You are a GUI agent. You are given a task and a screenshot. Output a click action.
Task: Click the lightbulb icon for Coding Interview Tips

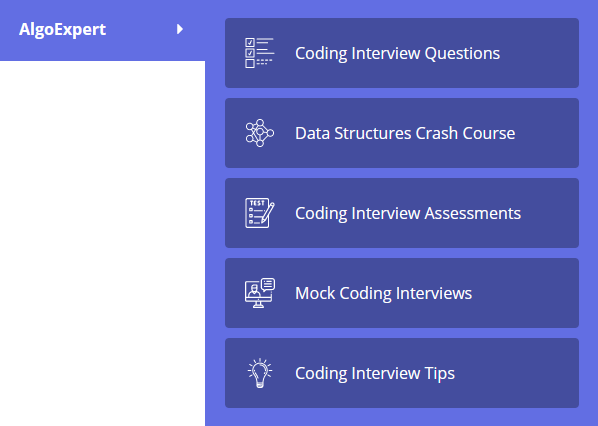[x=260, y=373]
